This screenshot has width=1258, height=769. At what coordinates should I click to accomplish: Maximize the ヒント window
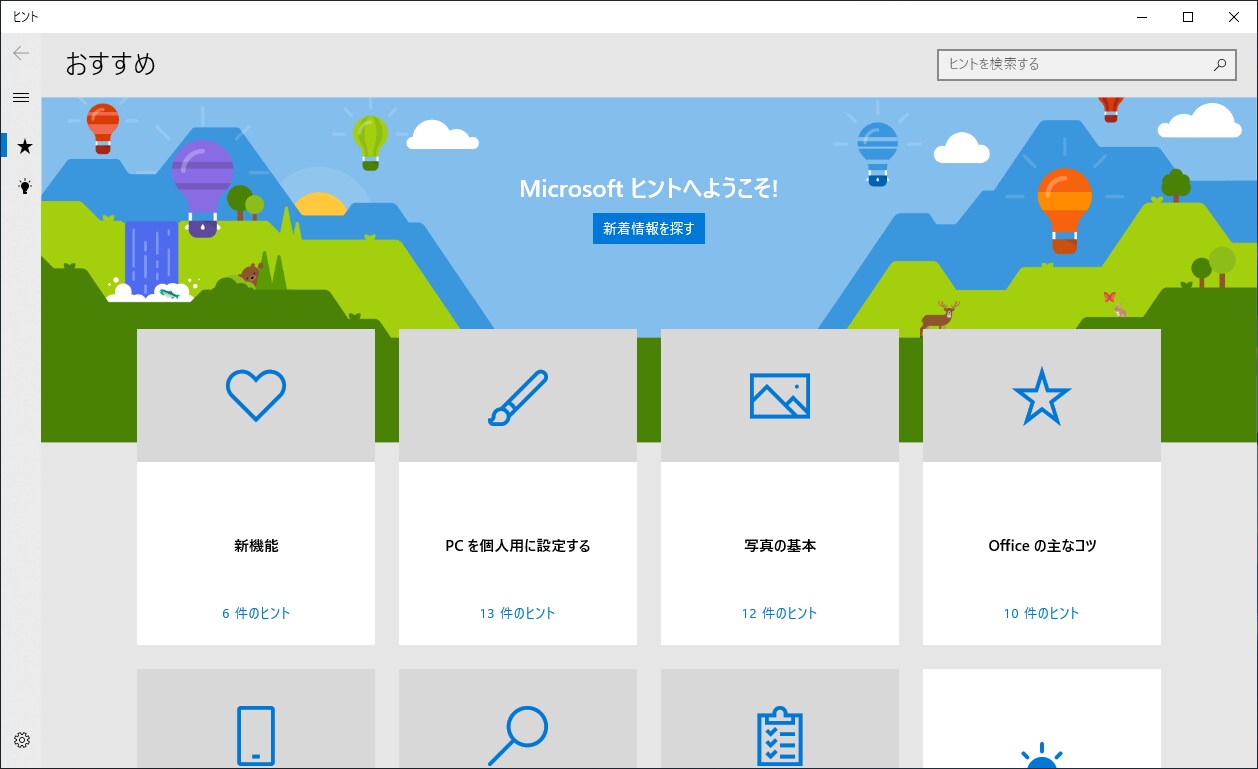click(1188, 16)
